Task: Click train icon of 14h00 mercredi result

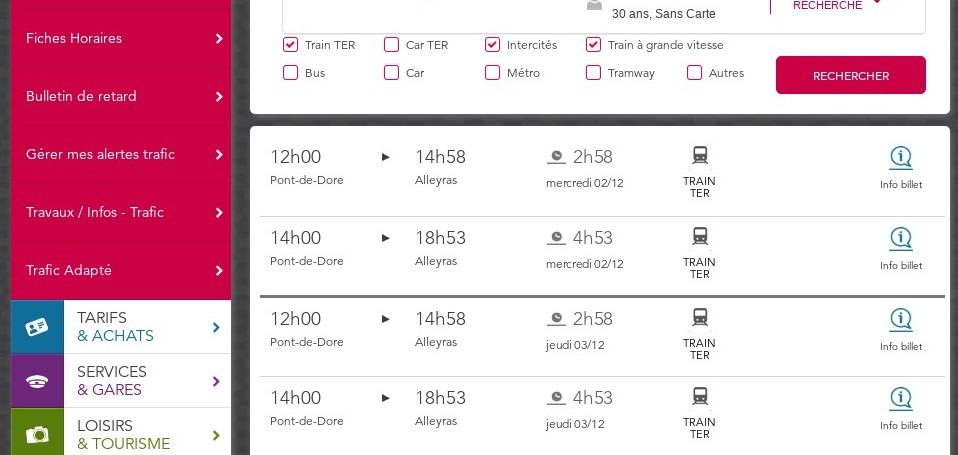Action: coord(700,236)
